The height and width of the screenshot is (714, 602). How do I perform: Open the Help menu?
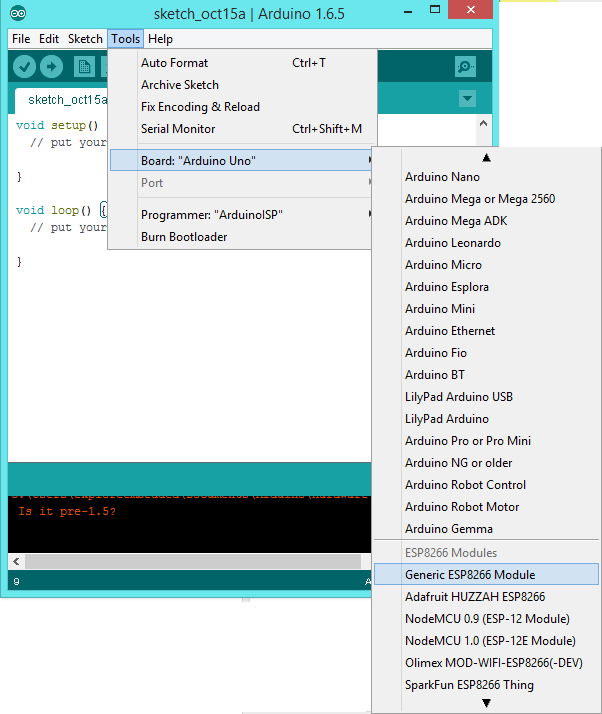point(160,39)
